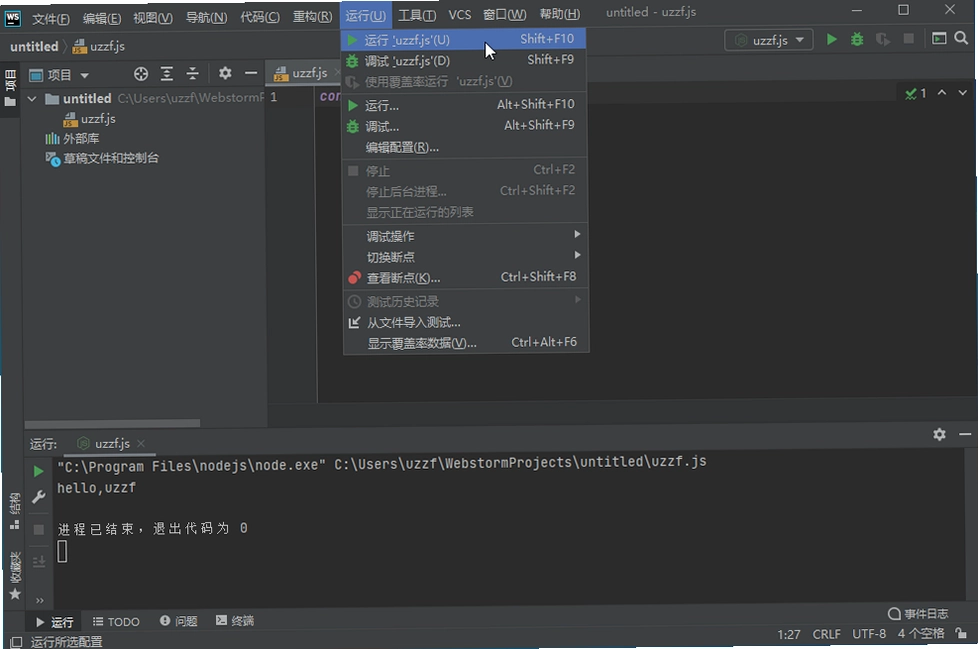Open the 导航 menu
Screen dimensions: 978x649
(206, 17)
